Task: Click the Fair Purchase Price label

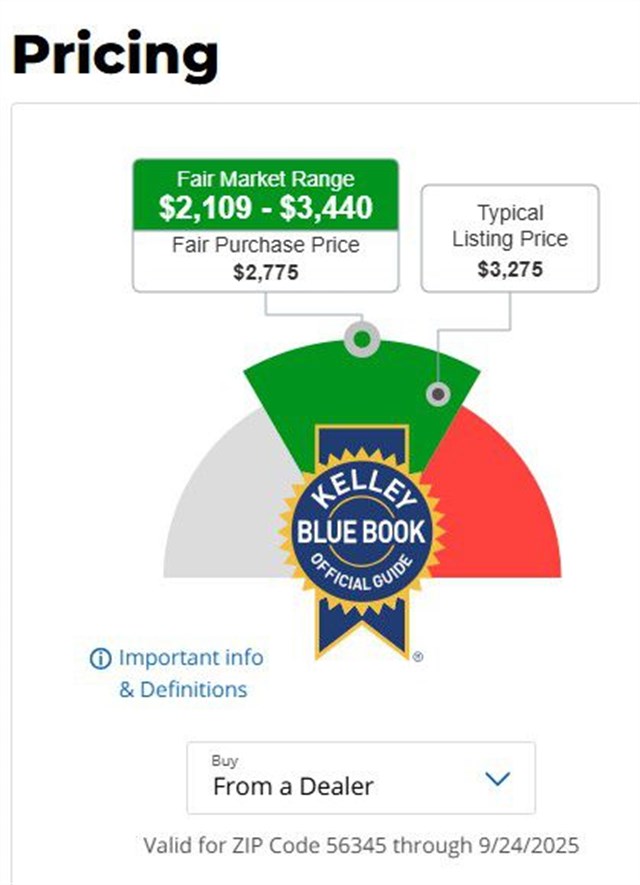Action: (x=265, y=245)
